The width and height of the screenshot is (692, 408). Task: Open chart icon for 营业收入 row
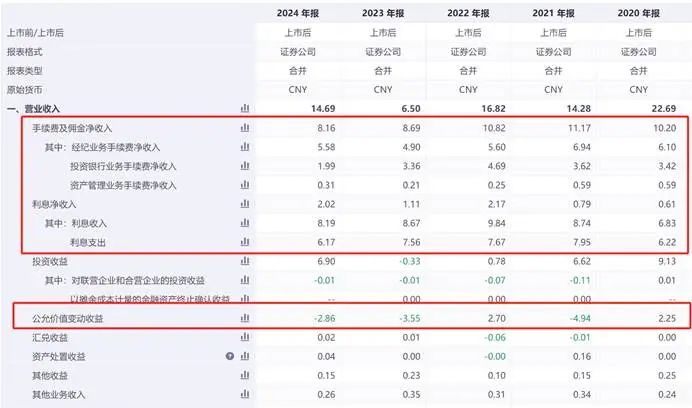click(x=245, y=109)
